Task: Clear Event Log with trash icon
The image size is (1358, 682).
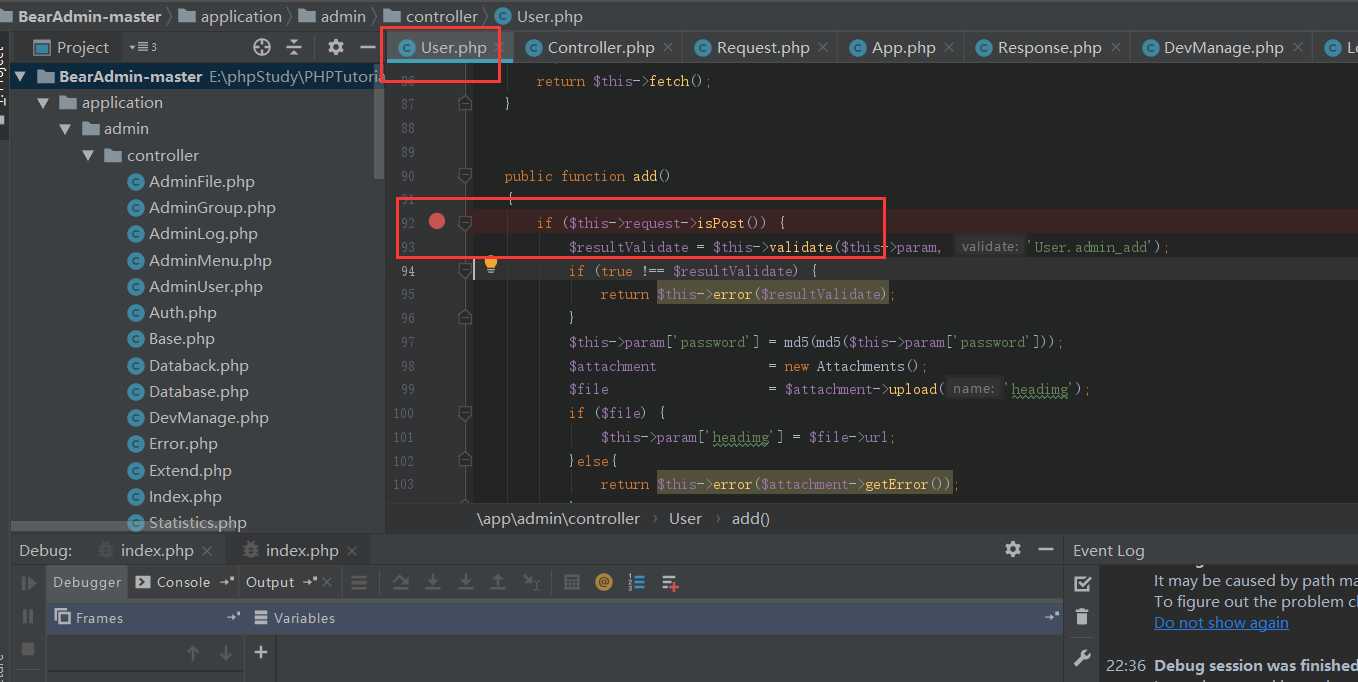Action: pyautogui.click(x=1082, y=617)
